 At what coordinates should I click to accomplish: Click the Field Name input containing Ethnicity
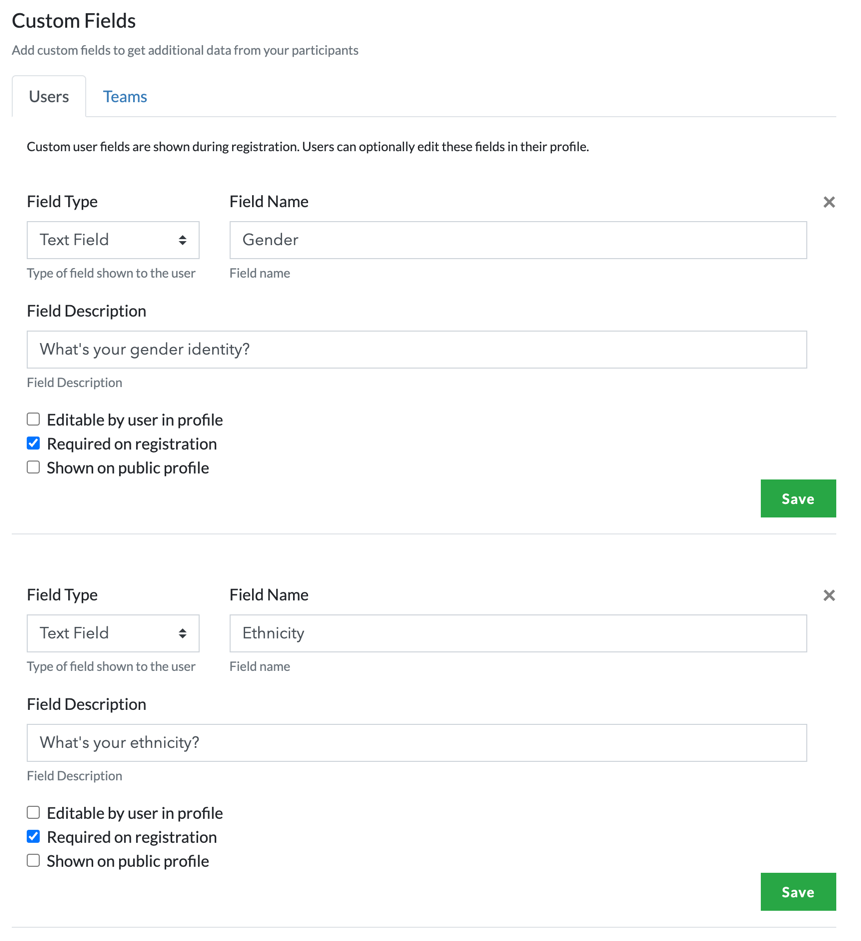(x=518, y=633)
